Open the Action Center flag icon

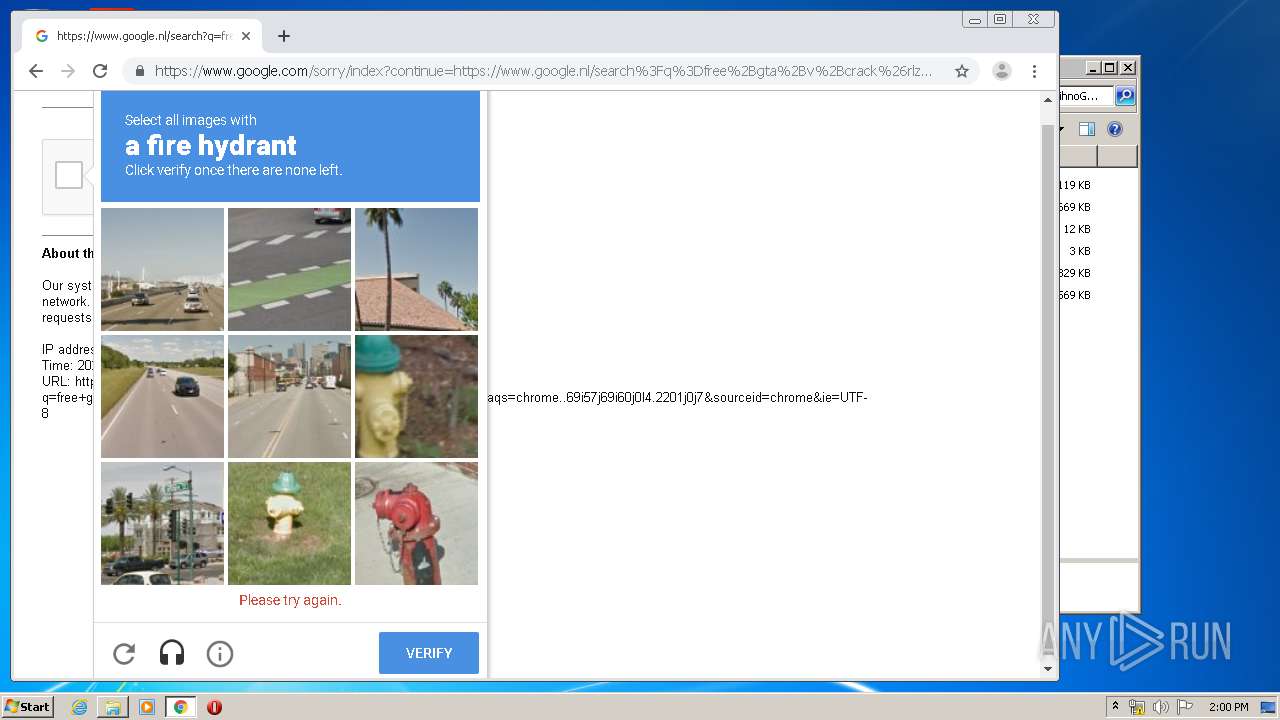point(1184,707)
